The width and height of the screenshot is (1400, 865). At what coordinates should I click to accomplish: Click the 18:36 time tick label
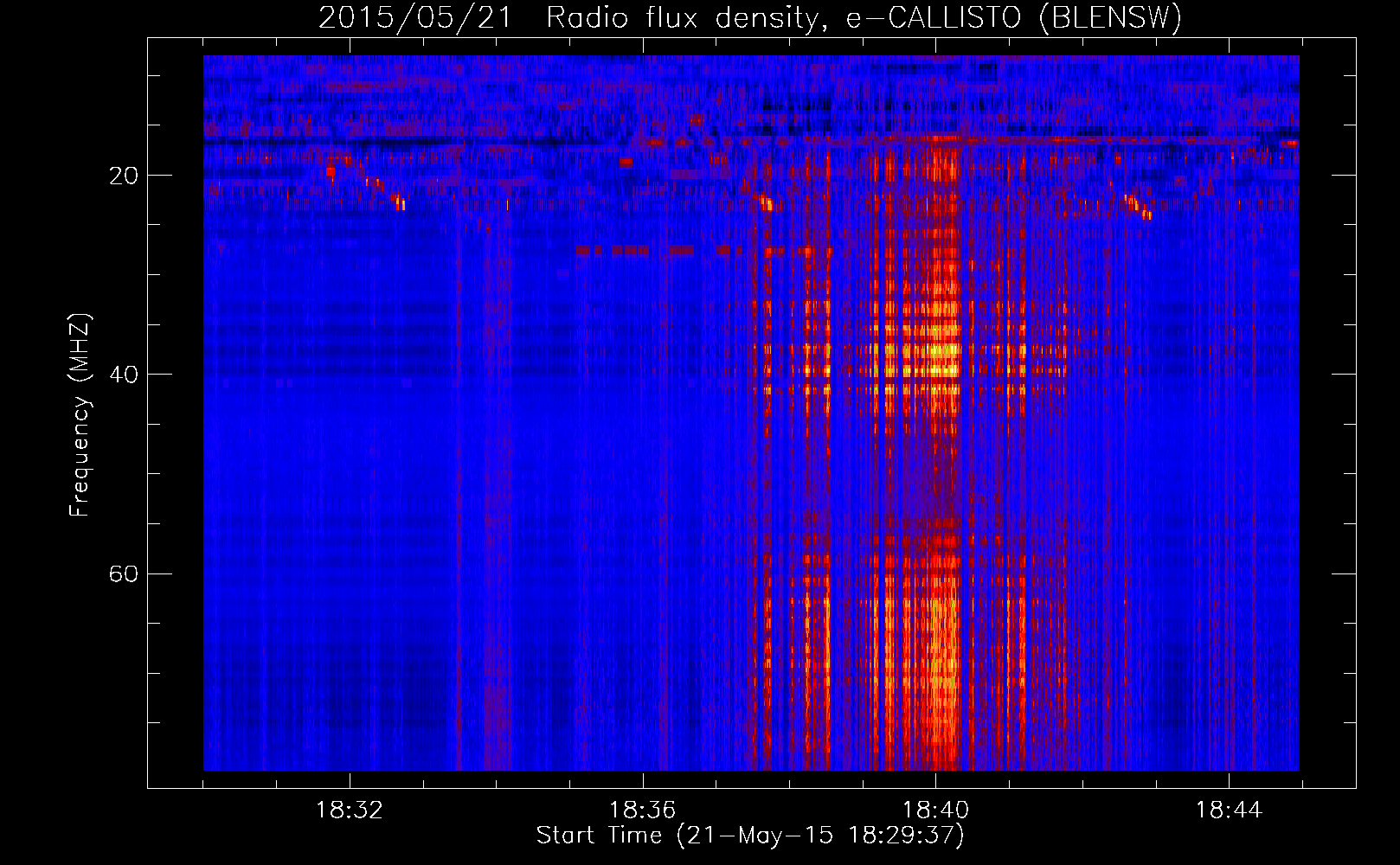(x=642, y=811)
